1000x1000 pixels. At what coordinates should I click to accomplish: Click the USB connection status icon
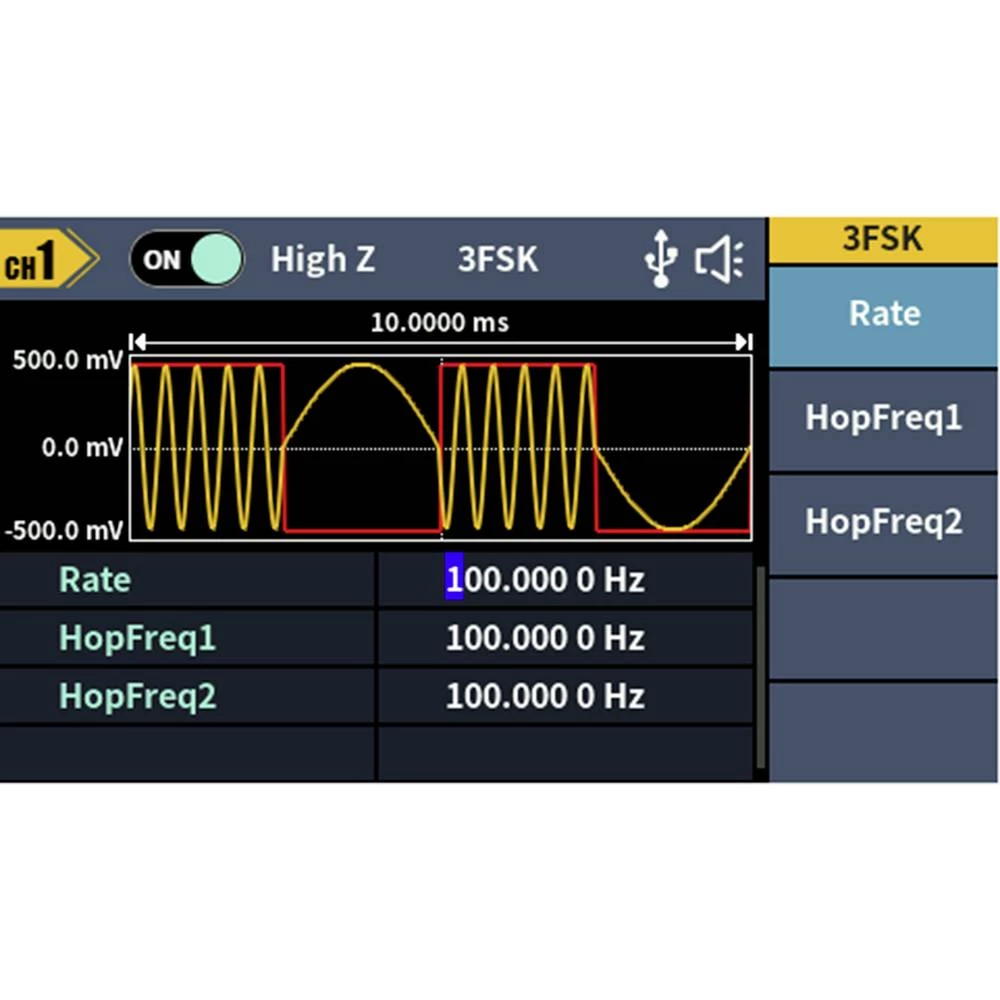tap(660, 261)
